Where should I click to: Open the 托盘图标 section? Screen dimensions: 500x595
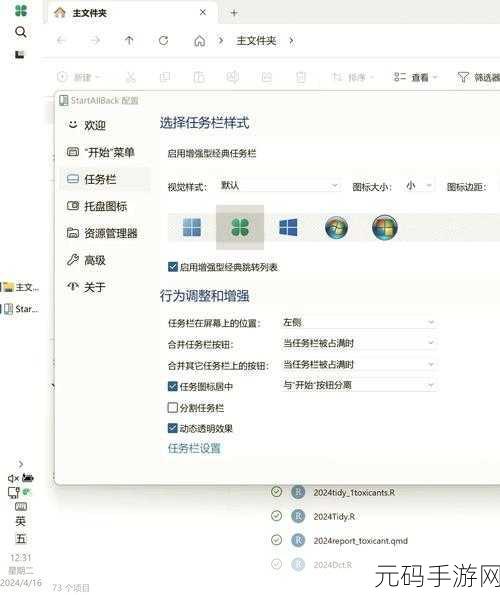point(104,206)
